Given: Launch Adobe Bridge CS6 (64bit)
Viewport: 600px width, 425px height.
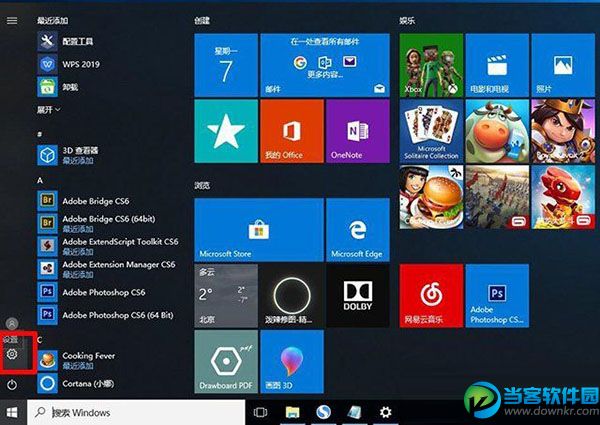Looking at the screenshot, I should pos(96,223).
